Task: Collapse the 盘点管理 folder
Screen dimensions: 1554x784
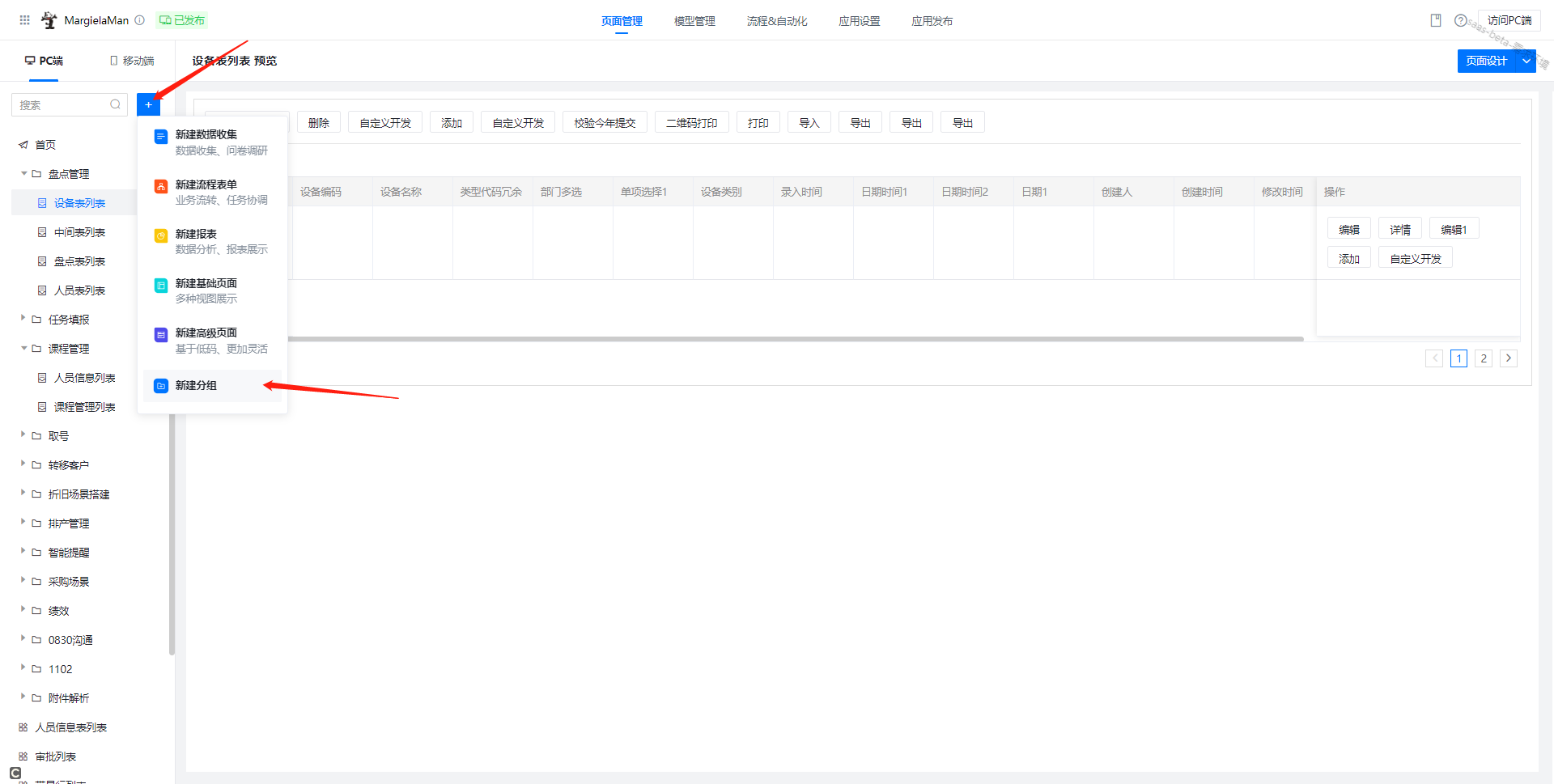Action: [24, 173]
